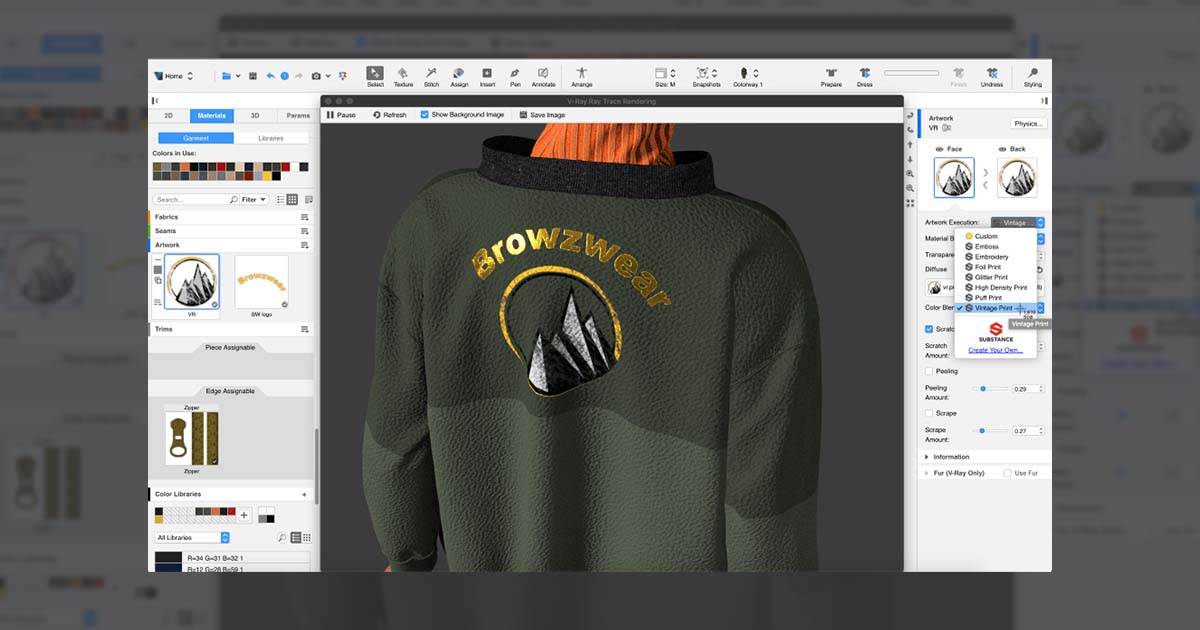Switch materials to grid view

pos(293,199)
